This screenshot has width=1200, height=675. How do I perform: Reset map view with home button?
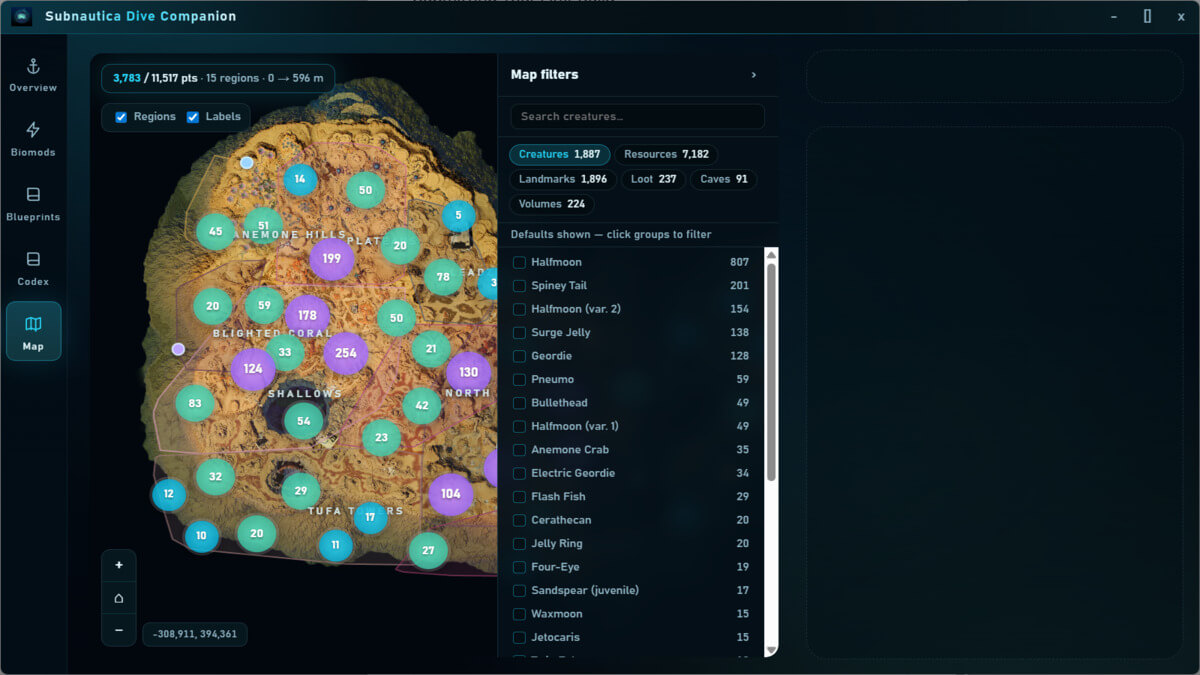[x=119, y=598]
